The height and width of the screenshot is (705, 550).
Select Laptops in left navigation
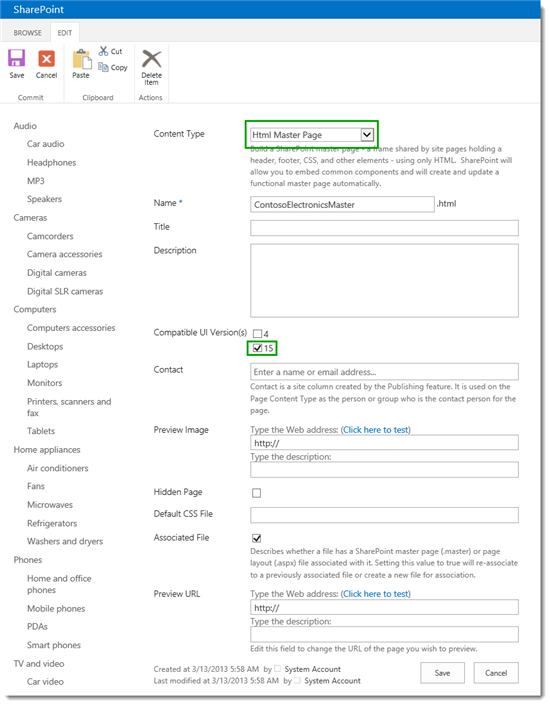click(x=42, y=364)
